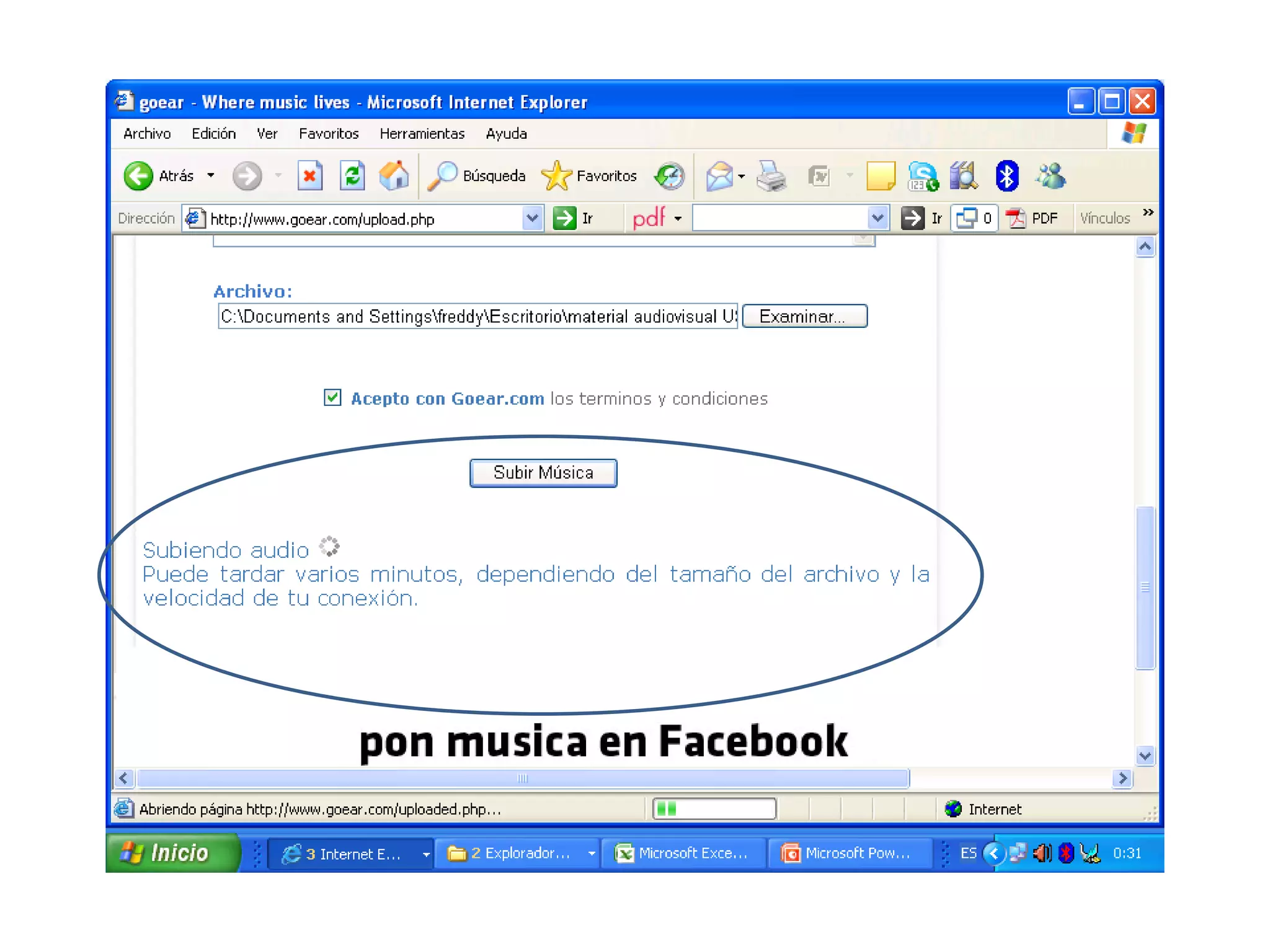
Task: Click the black arrow Ir search button
Action: point(921,218)
